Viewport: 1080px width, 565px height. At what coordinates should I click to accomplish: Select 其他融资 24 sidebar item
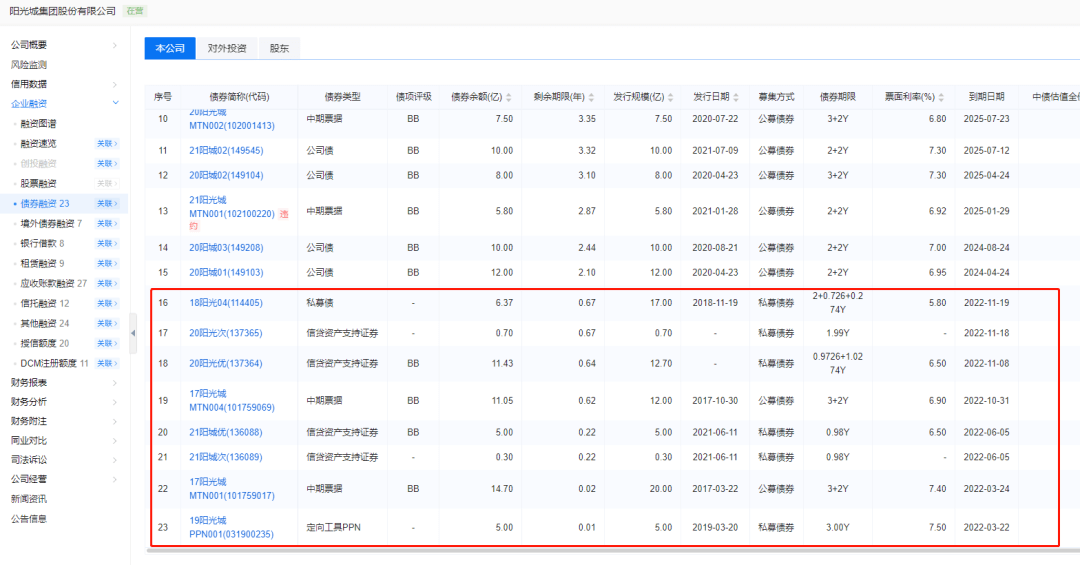tap(45, 324)
